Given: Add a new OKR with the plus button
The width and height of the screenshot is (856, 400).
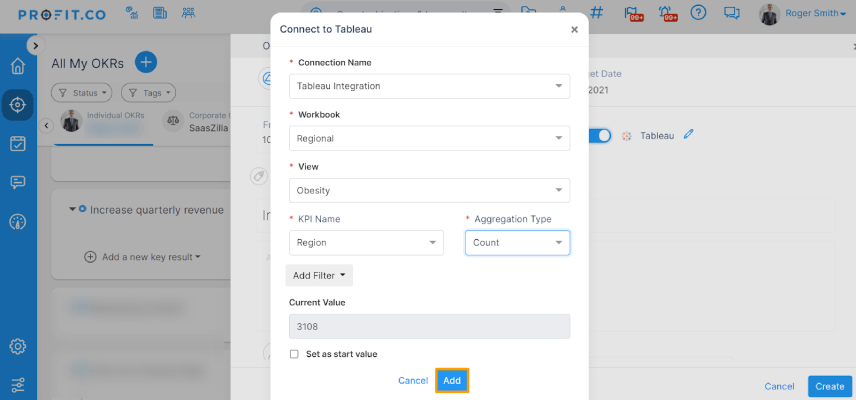Looking at the screenshot, I should coord(146,62).
